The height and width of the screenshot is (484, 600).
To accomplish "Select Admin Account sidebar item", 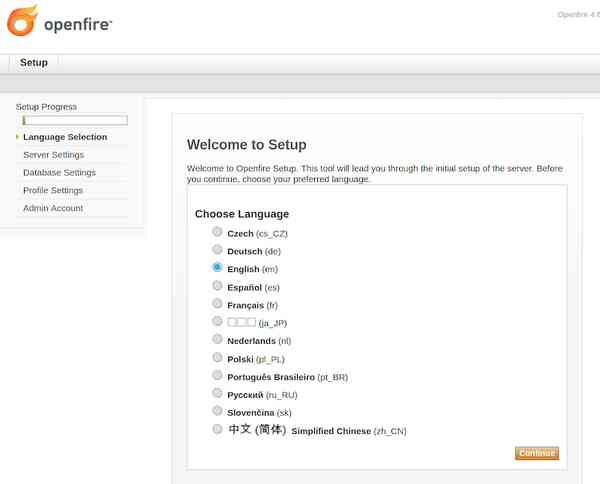I will tap(53, 209).
